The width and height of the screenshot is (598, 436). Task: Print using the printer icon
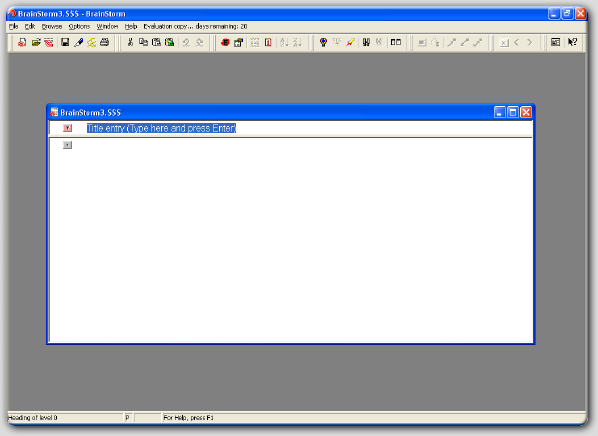click(x=104, y=42)
